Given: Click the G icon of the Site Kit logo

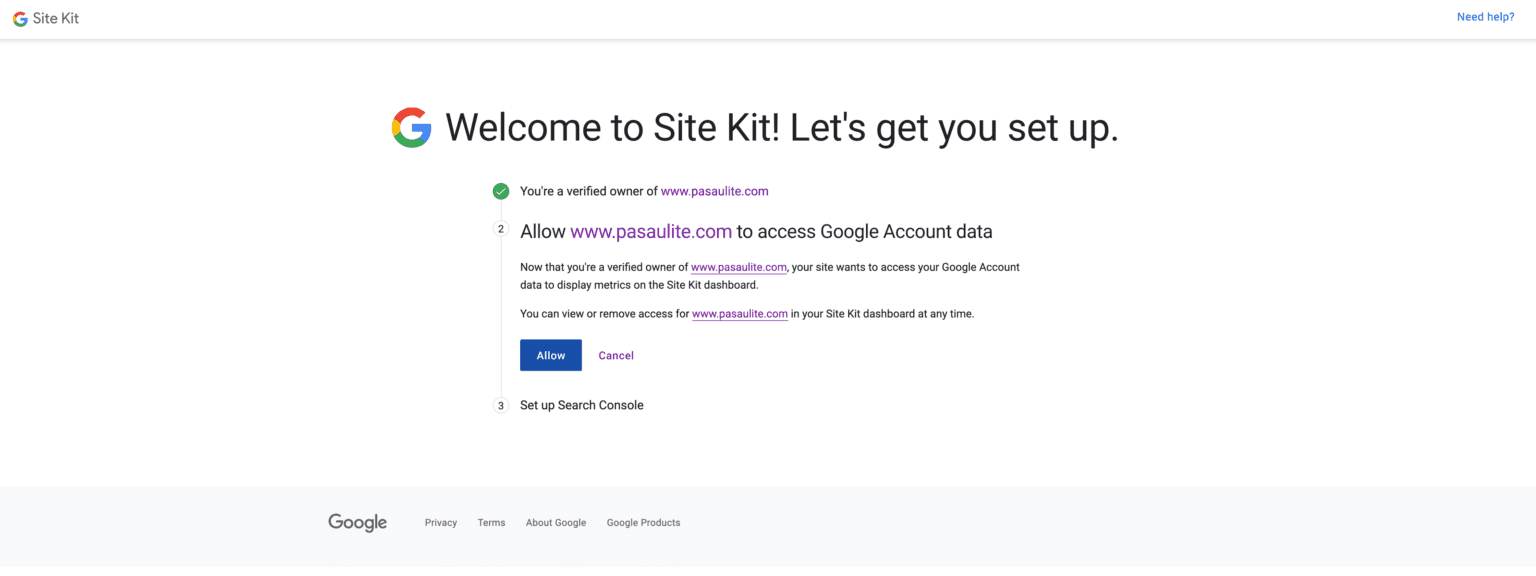Looking at the screenshot, I should 19,17.
